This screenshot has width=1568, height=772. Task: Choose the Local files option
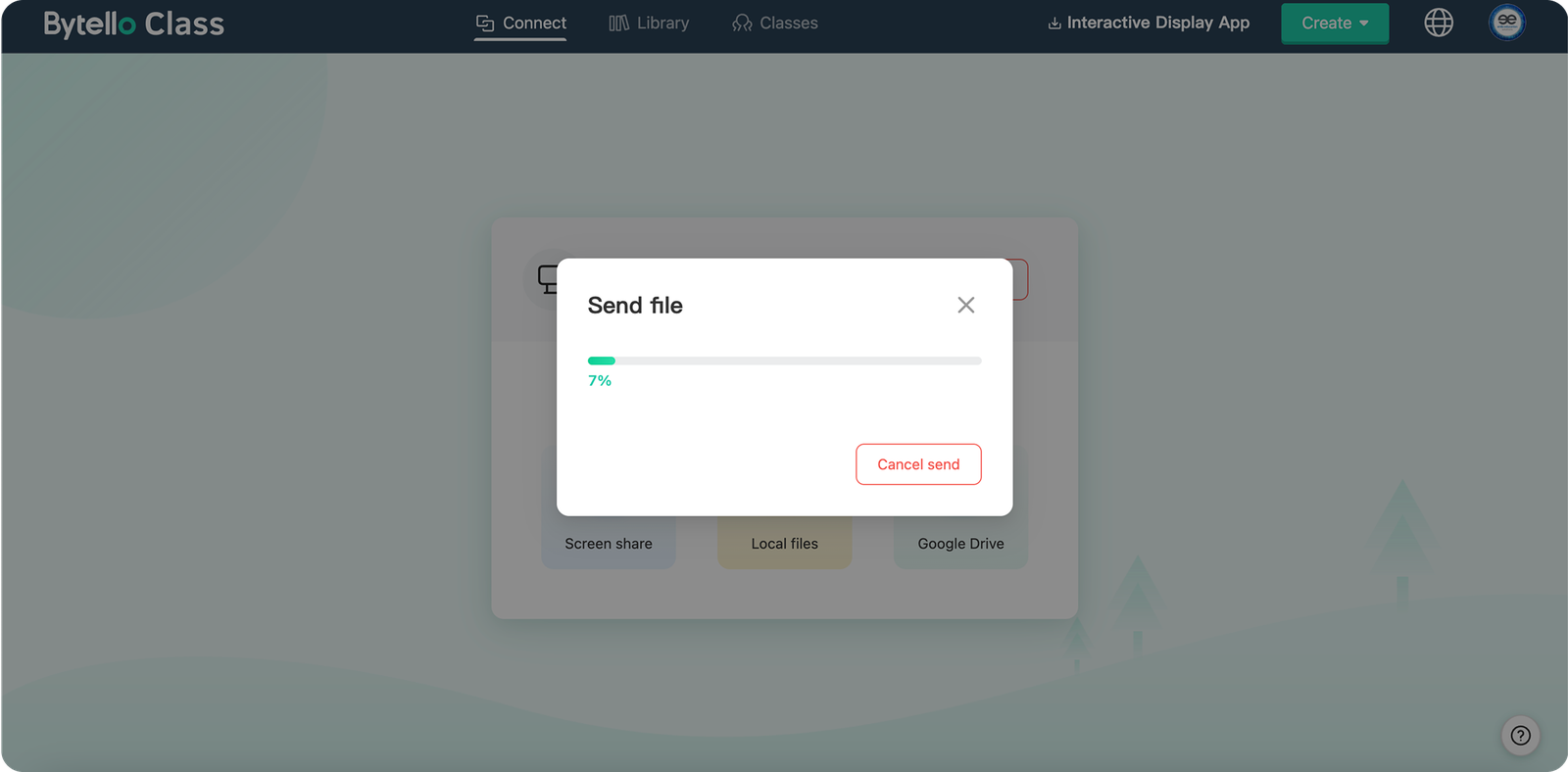coord(784,543)
